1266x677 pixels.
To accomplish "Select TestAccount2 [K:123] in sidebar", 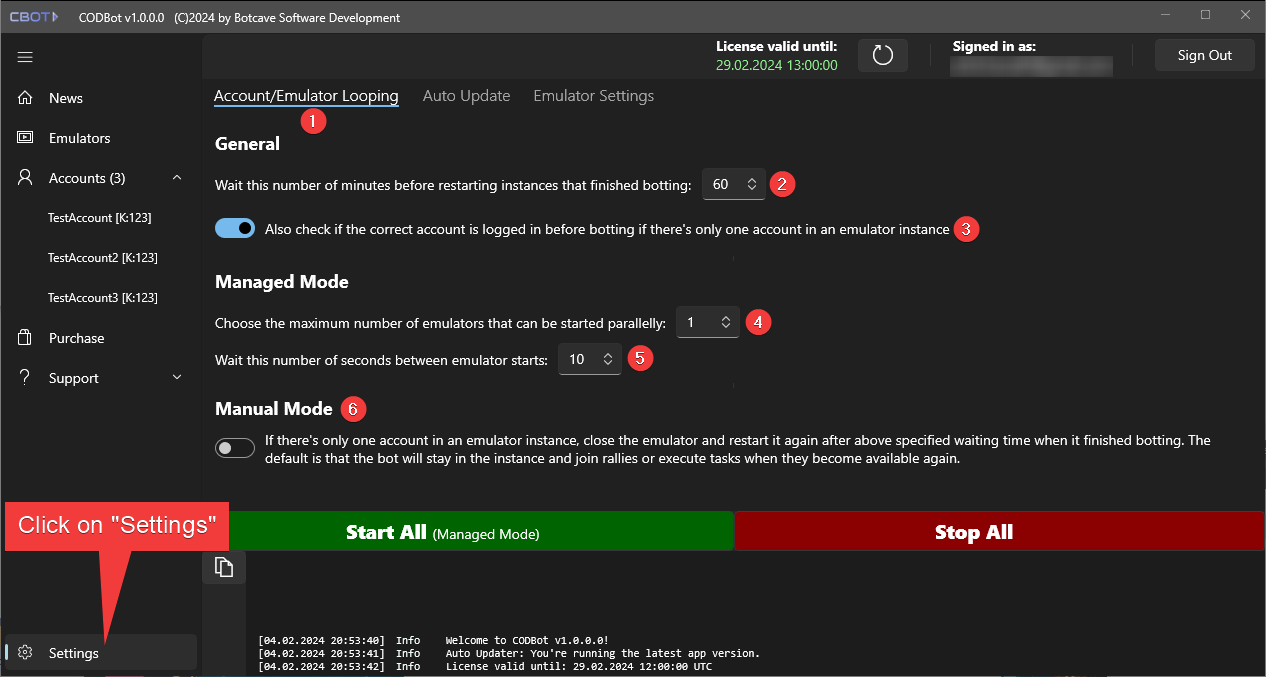I will pos(102,258).
